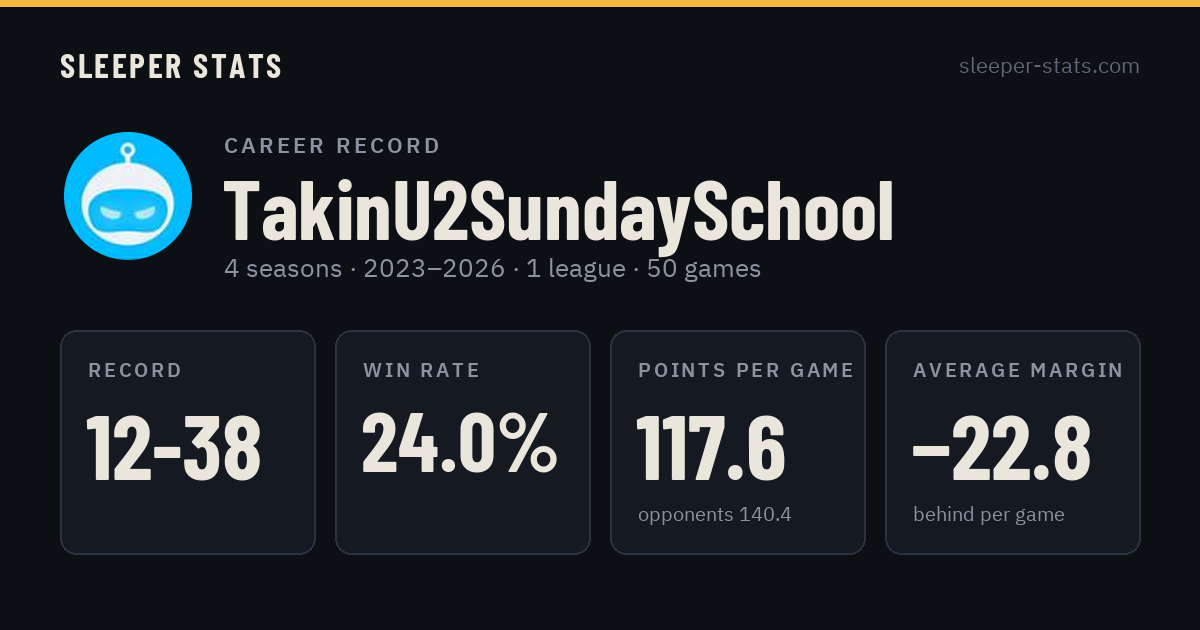Click the WIN RATE card label

(421, 371)
